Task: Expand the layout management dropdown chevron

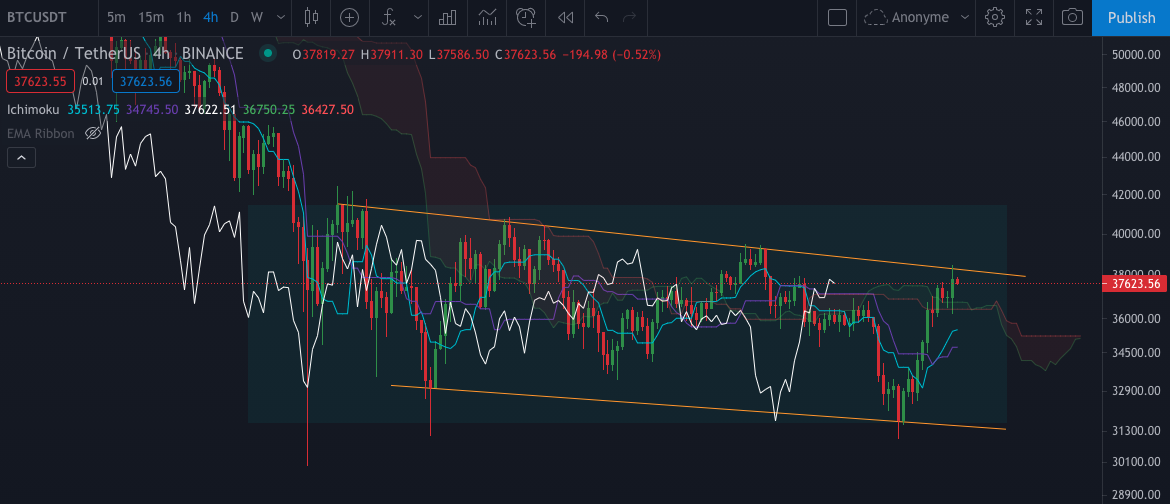Action: pyautogui.click(x=965, y=17)
